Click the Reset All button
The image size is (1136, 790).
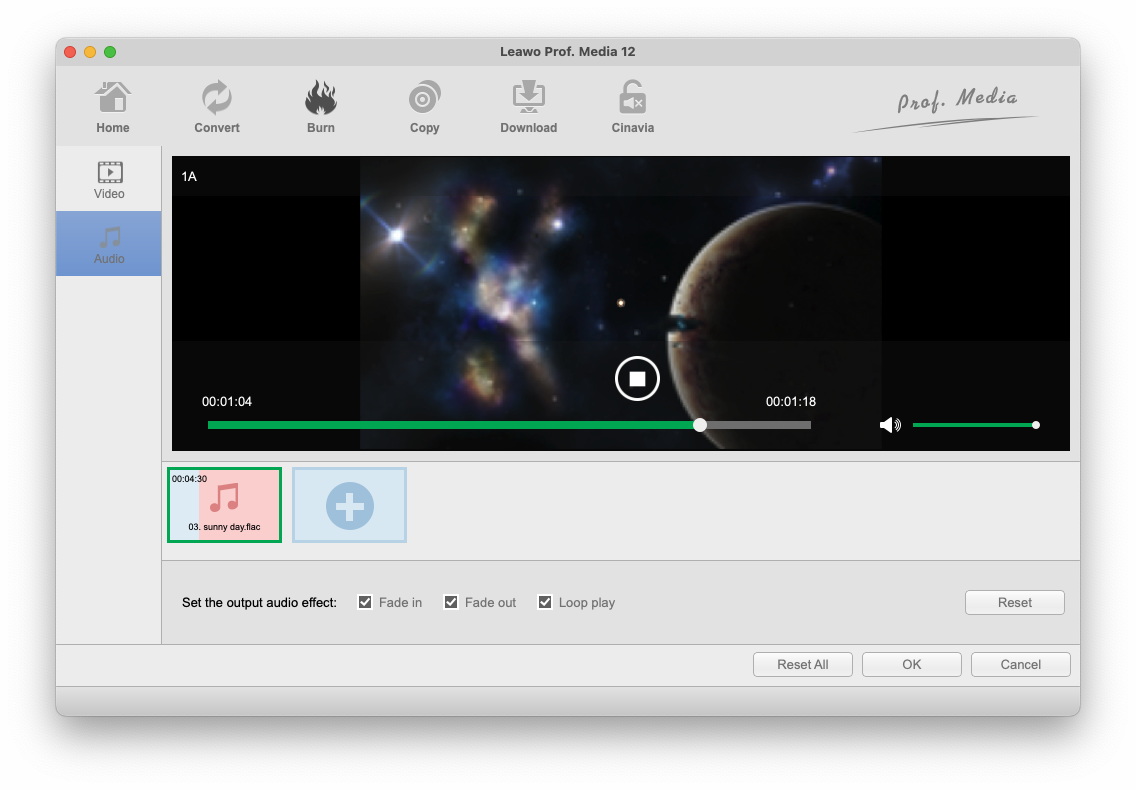803,665
